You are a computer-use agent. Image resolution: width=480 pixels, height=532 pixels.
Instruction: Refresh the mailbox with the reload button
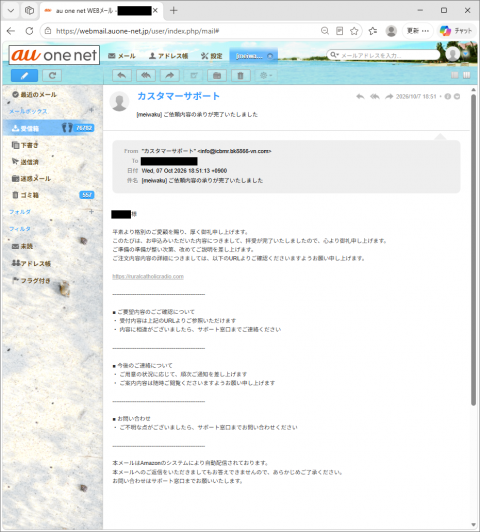point(52,75)
